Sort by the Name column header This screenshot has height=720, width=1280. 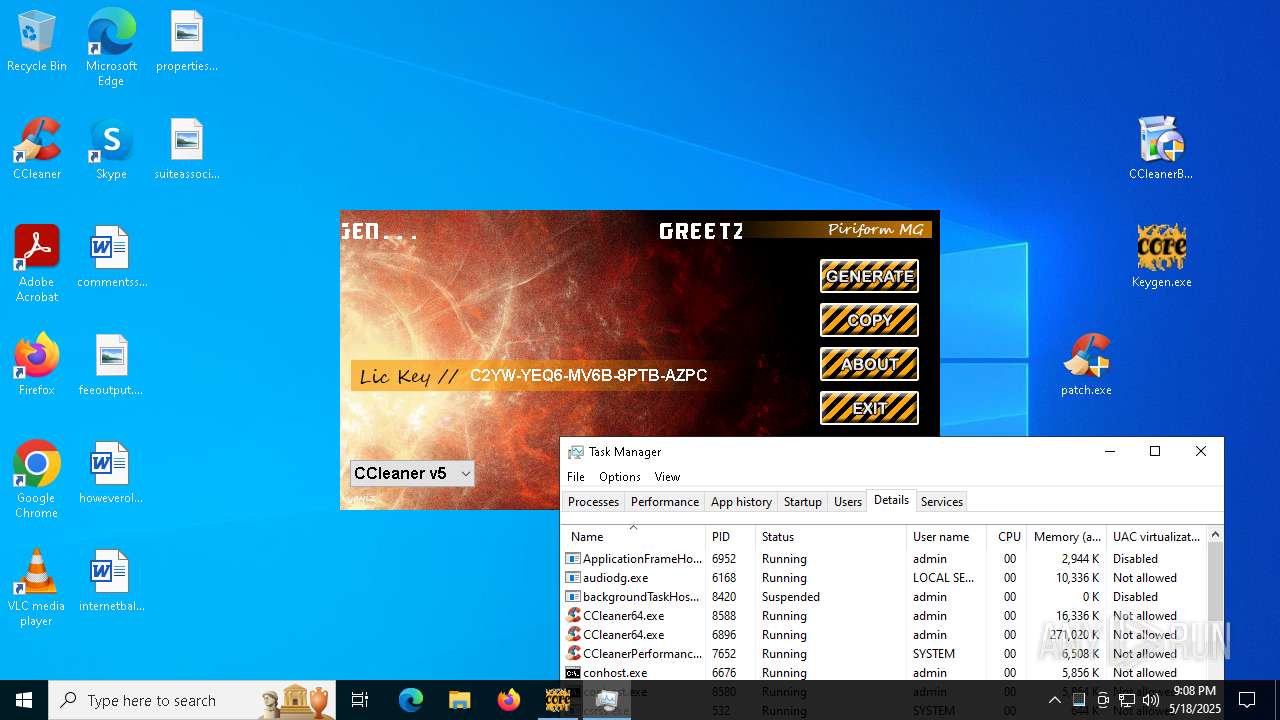point(633,537)
